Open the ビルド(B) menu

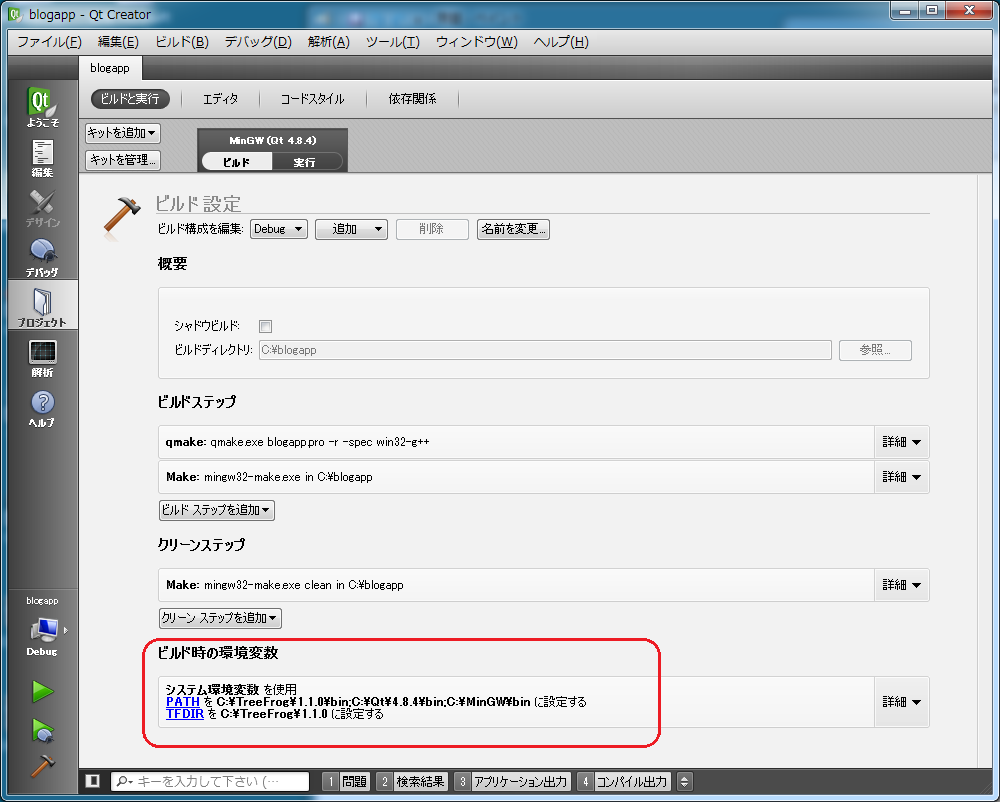coord(182,42)
